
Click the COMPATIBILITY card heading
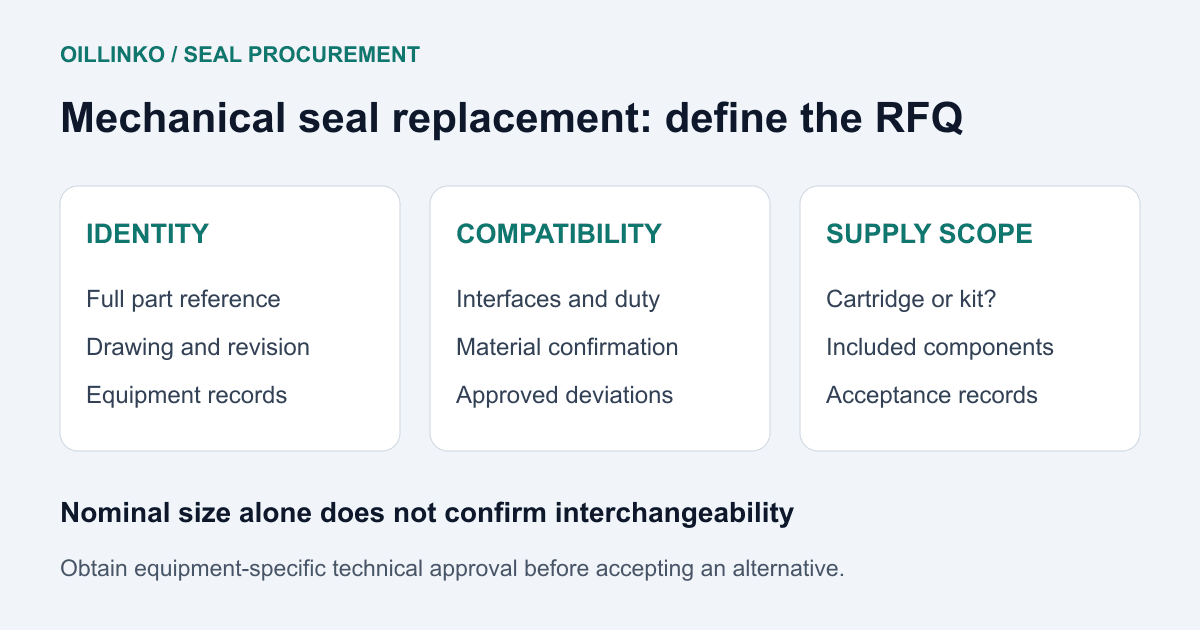559,234
